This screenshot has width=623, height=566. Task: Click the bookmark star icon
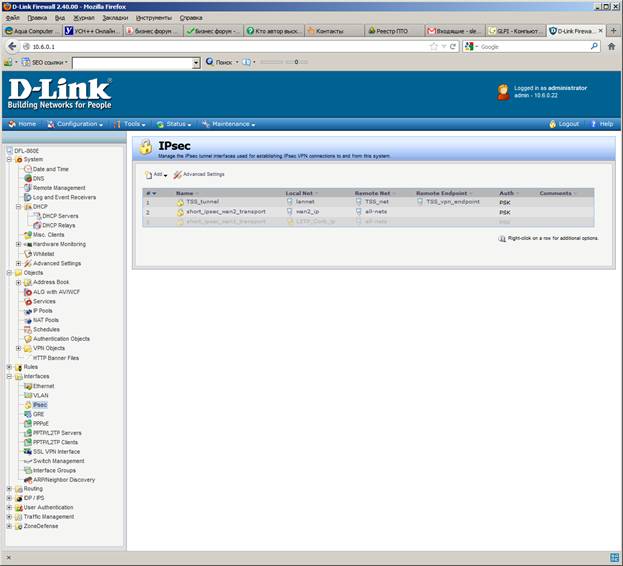433,46
